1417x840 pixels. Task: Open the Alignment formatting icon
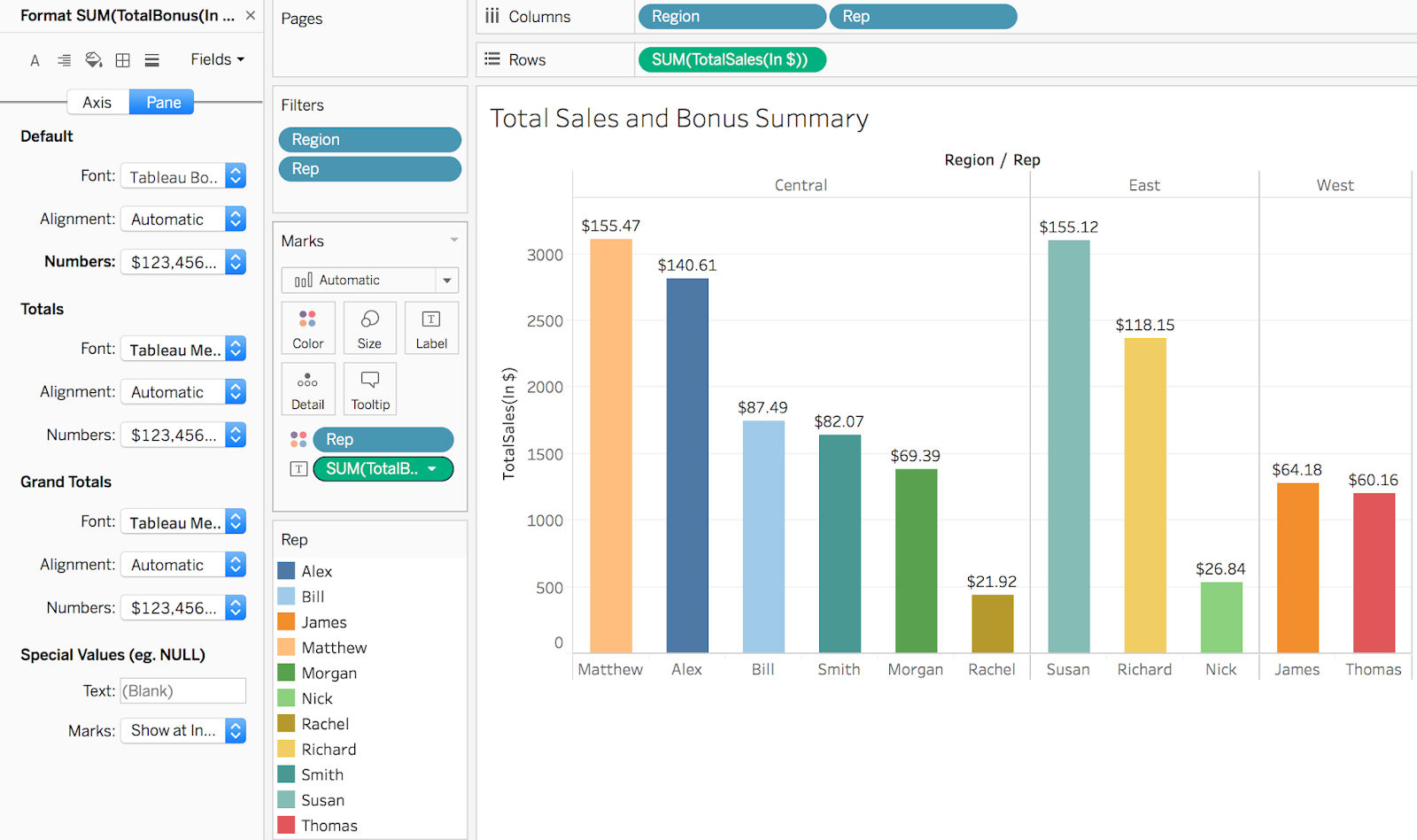click(64, 59)
